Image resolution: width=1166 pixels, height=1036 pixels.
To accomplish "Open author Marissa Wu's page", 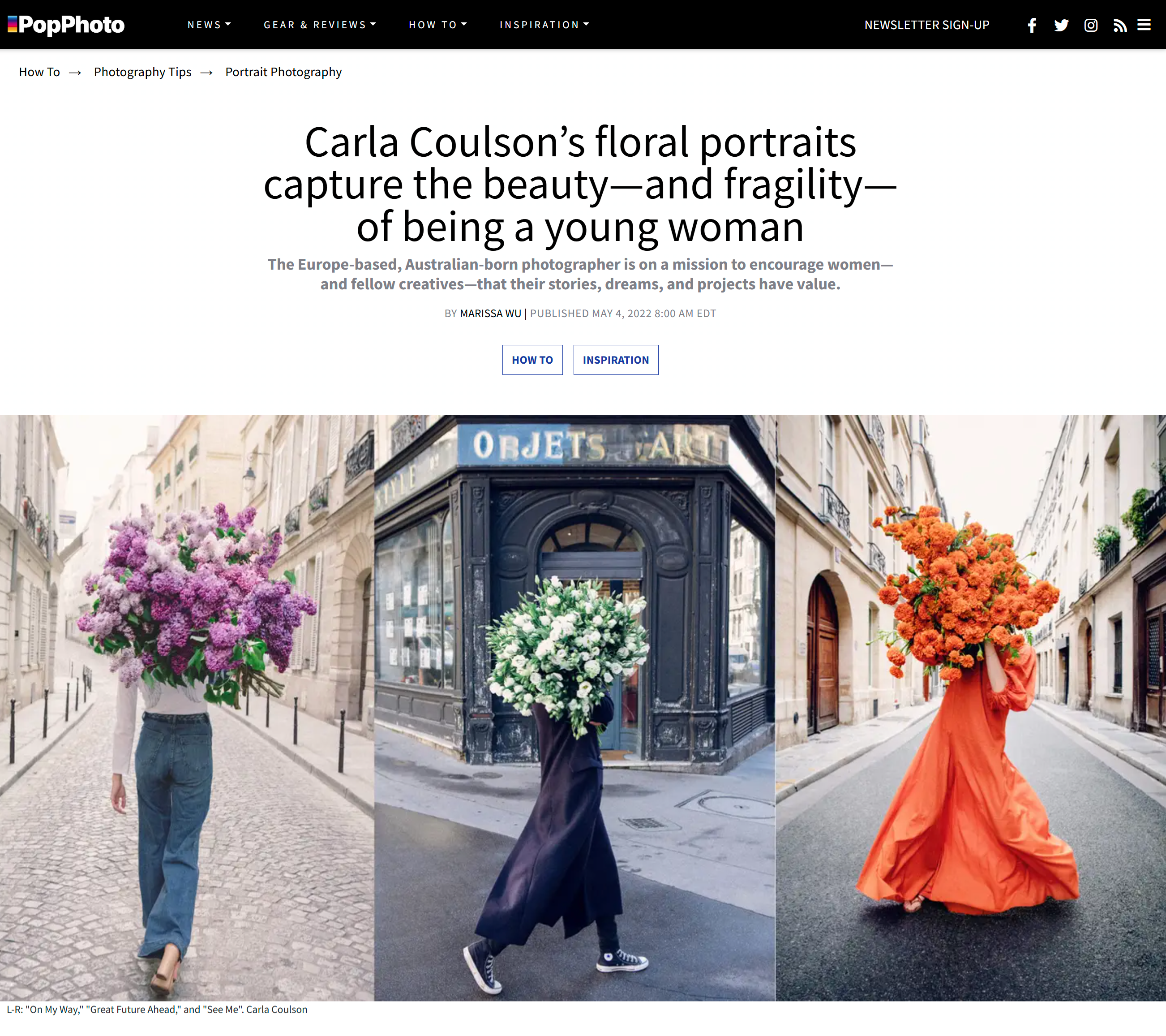I will 491,313.
